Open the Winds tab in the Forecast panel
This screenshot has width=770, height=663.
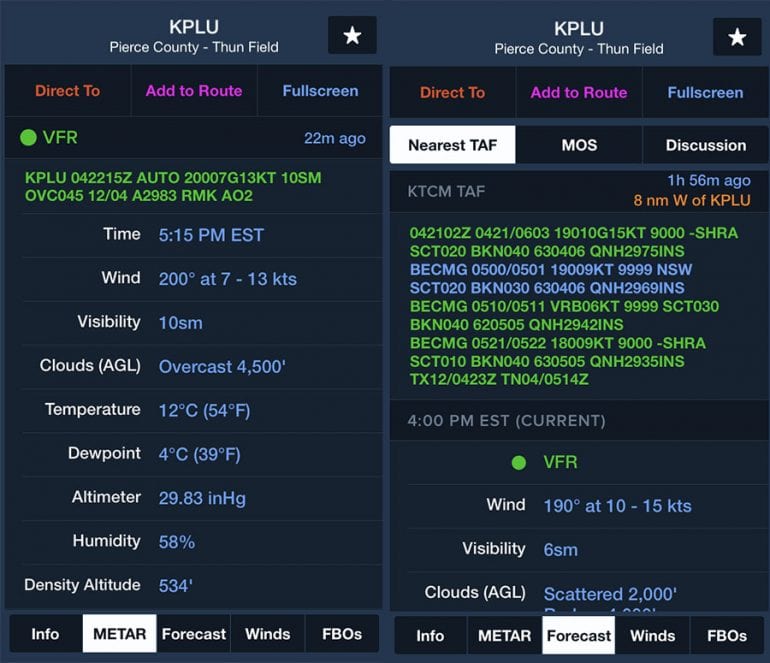click(653, 635)
